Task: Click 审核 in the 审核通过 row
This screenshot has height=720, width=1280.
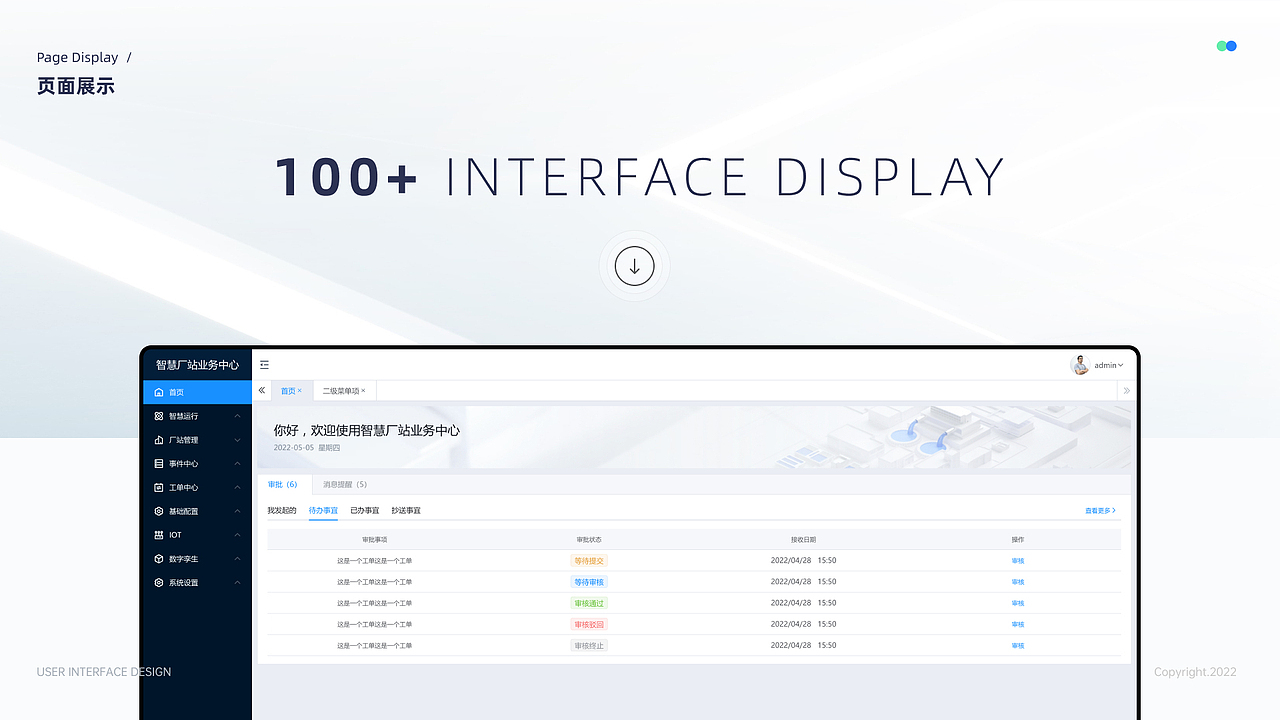Action: pos(1018,603)
